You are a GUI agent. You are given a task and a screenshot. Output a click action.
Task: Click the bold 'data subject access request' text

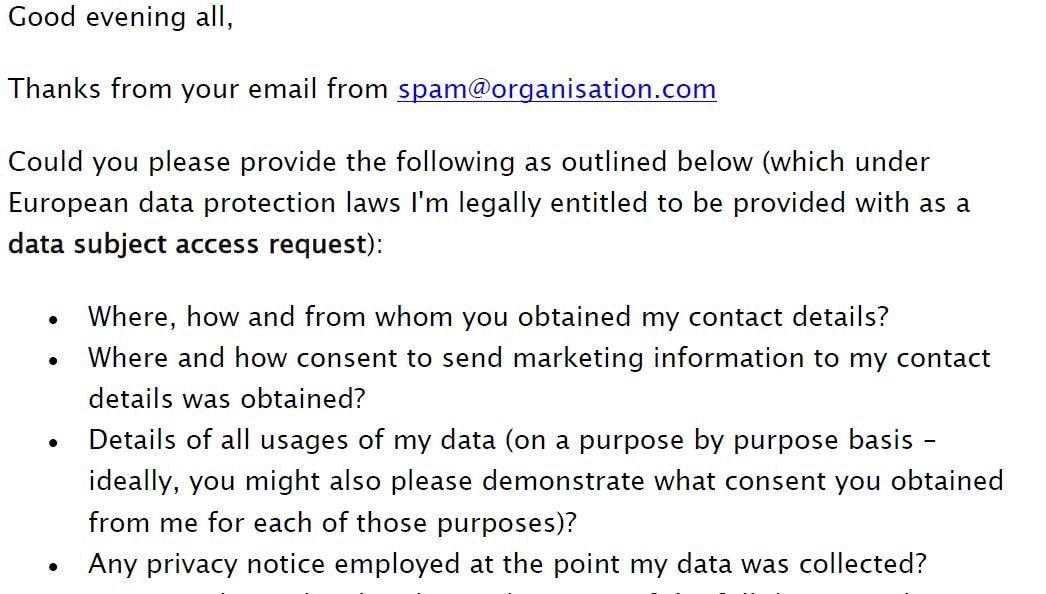point(187,244)
